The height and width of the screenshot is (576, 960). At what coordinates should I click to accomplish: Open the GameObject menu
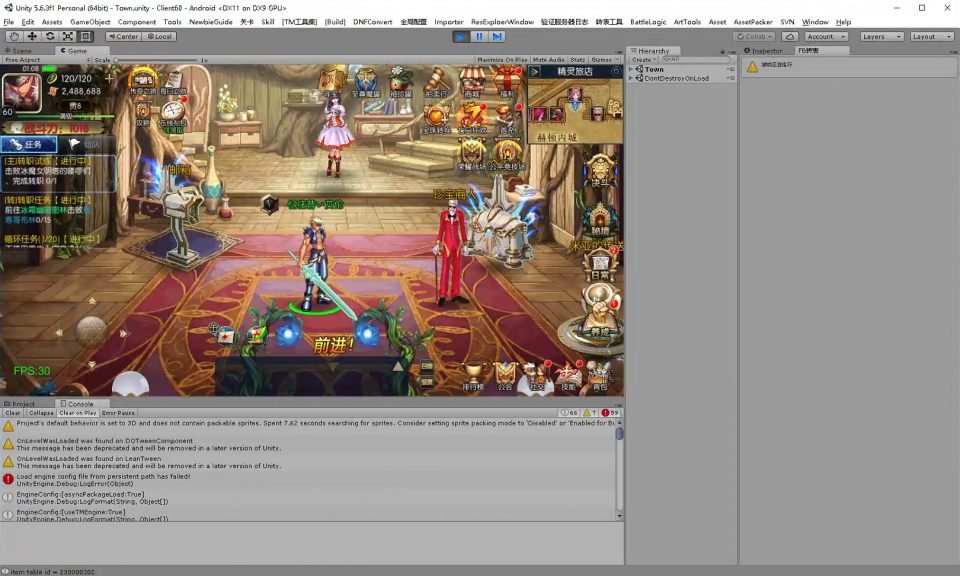click(90, 21)
